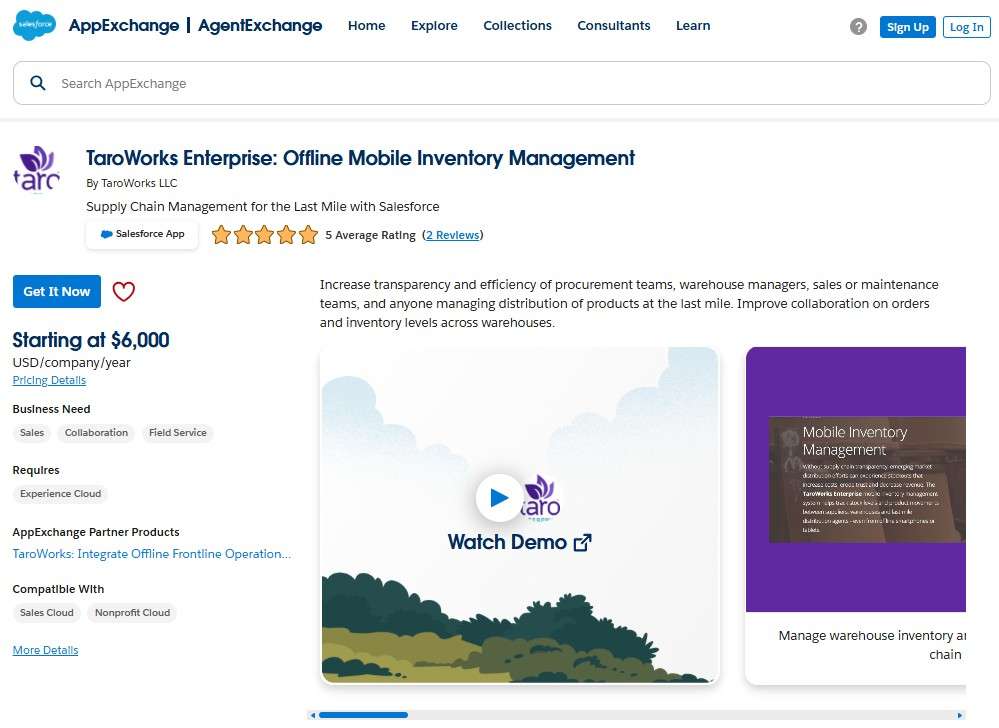Click the Sign Up button

(x=907, y=27)
